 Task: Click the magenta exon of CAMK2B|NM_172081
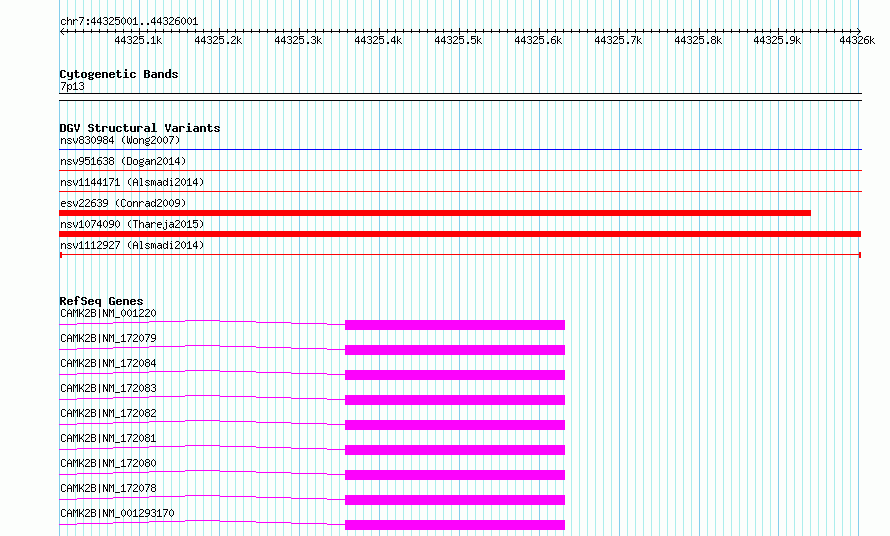455,450
